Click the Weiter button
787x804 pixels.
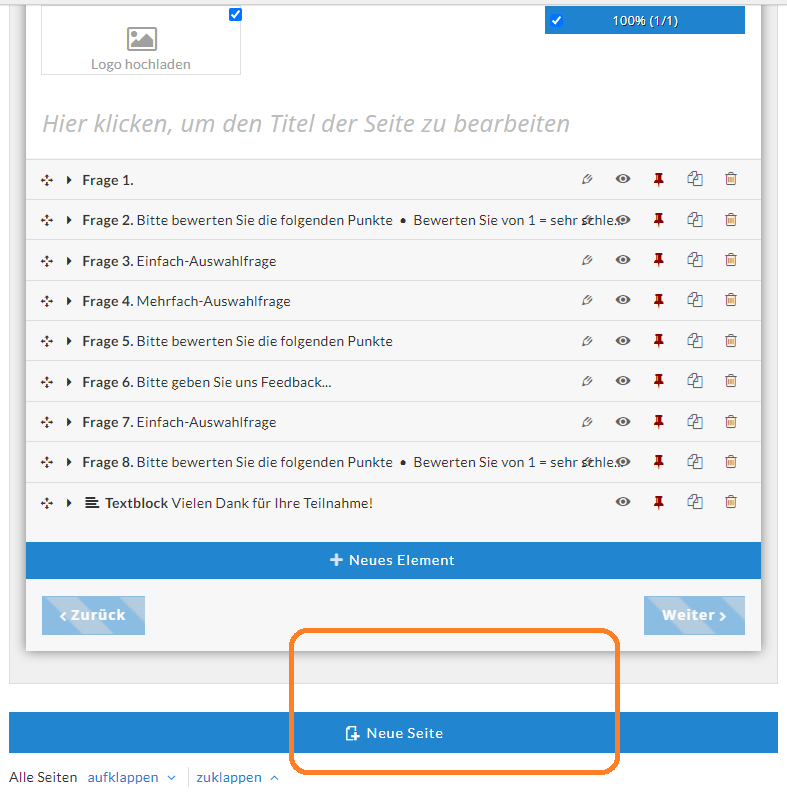tap(694, 615)
